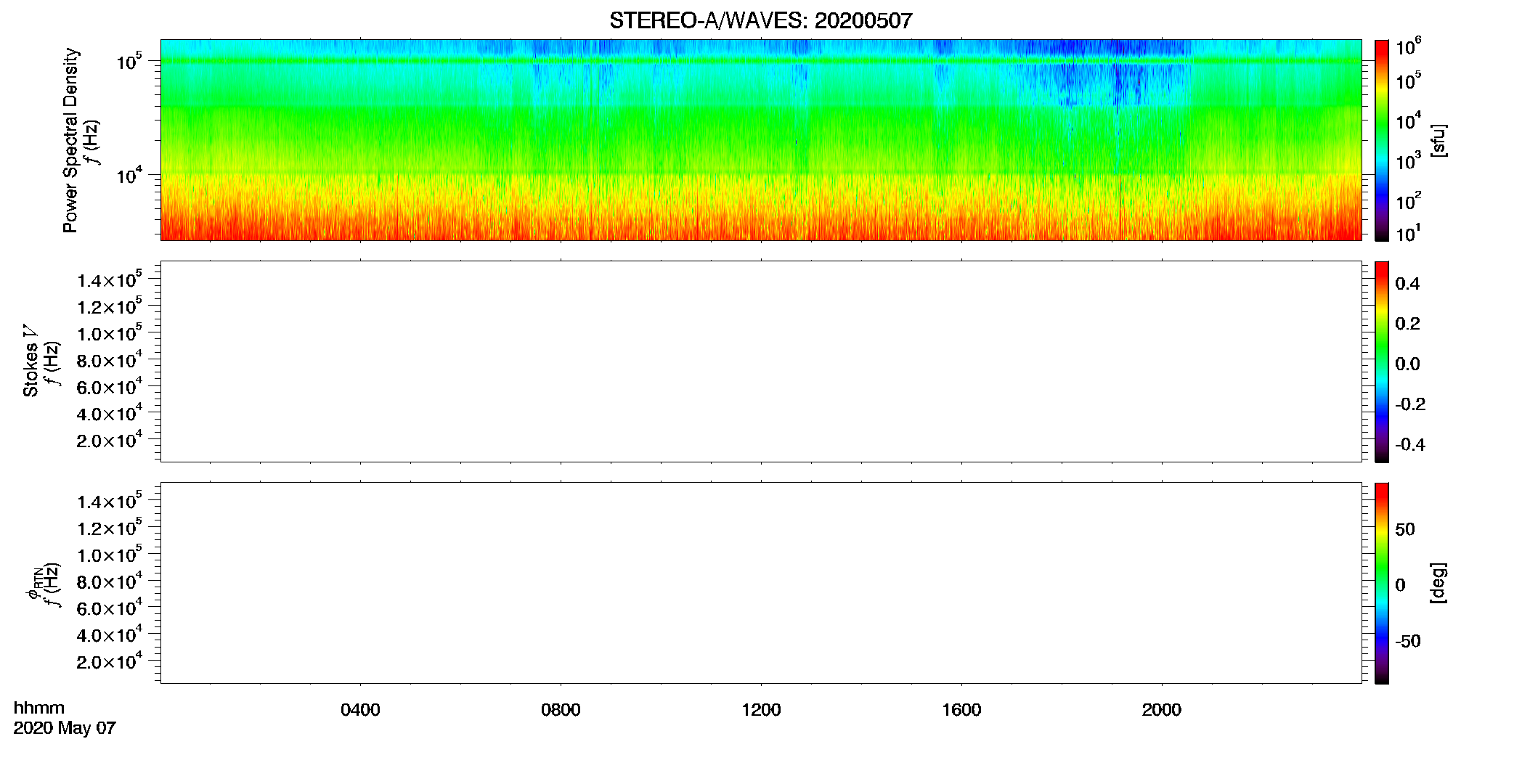Click the STEREO-A/WAVES: 20200507 plot title
The width and height of the screenshot is (1522, 784).
tap(760, 20)
